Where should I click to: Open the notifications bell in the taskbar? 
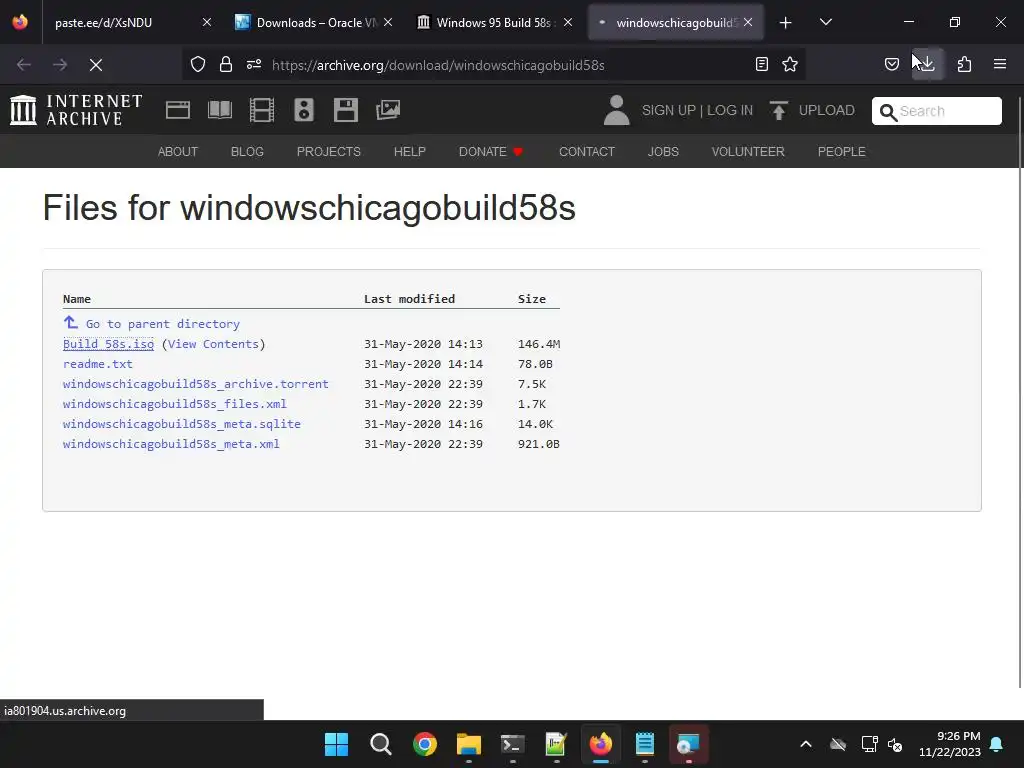(997, 744)
